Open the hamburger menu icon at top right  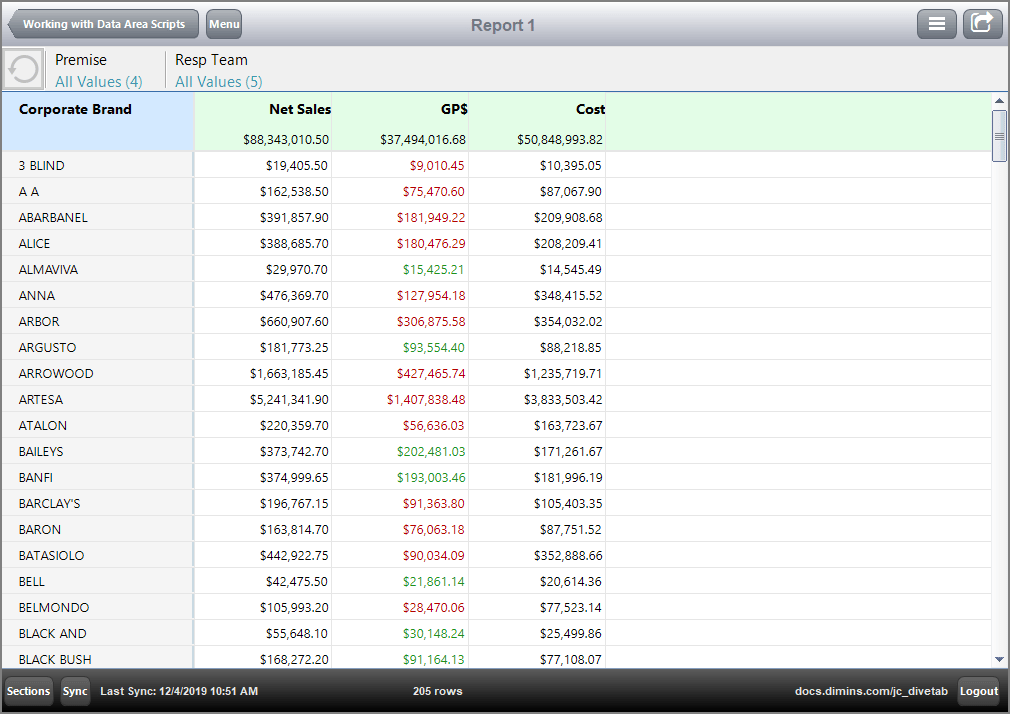936,23
